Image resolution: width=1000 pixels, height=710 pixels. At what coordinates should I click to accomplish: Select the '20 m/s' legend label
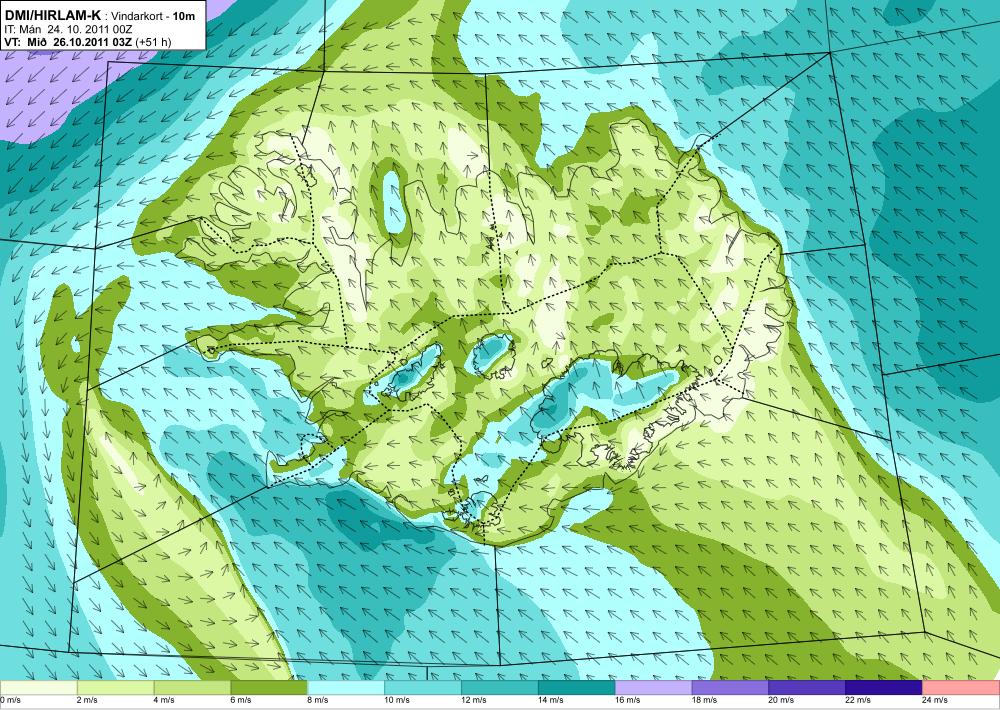781,700
